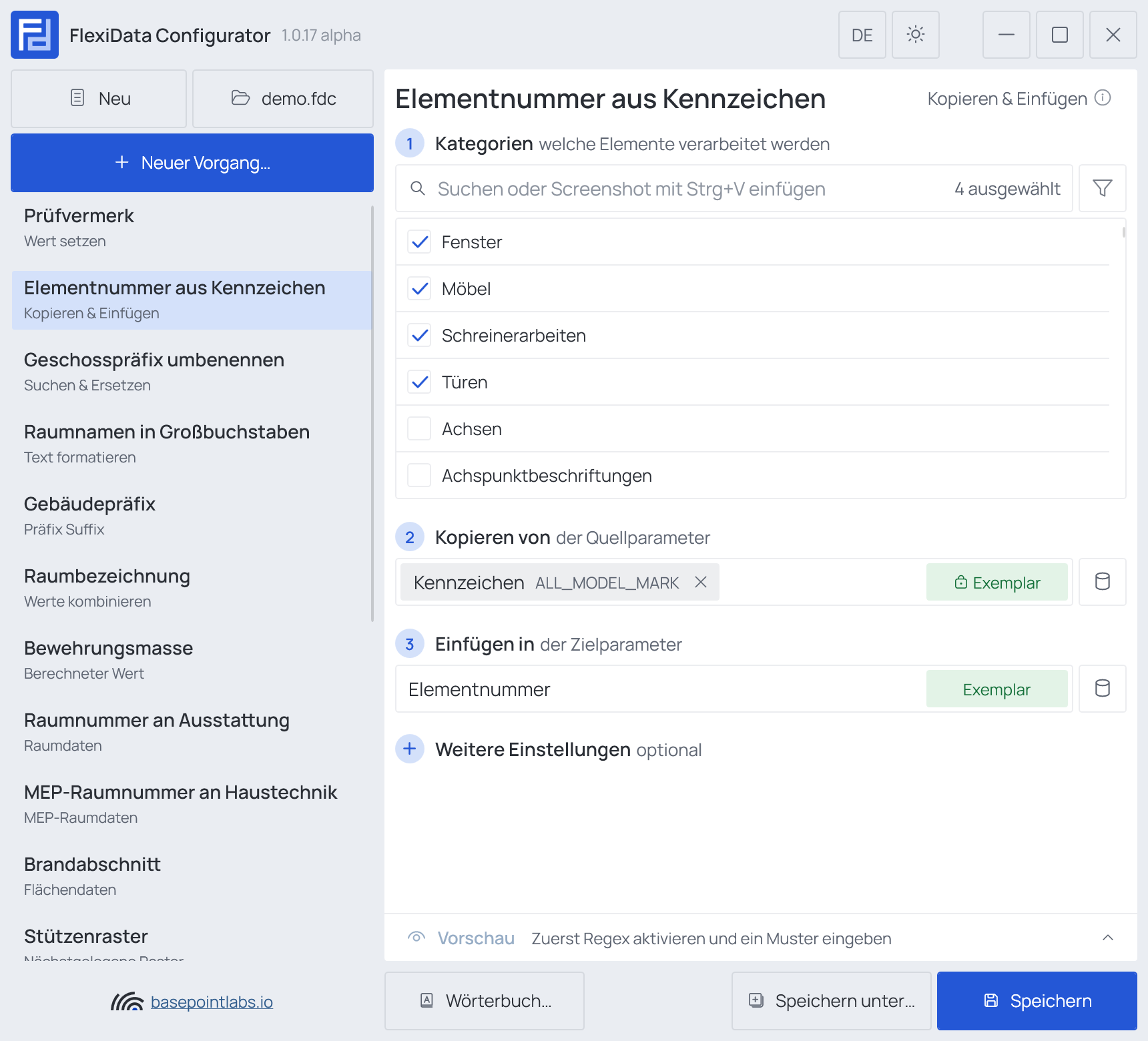Collapse the Vorschau panel chevron
Viewport: 1148px width, 1041px height.
1108,938
